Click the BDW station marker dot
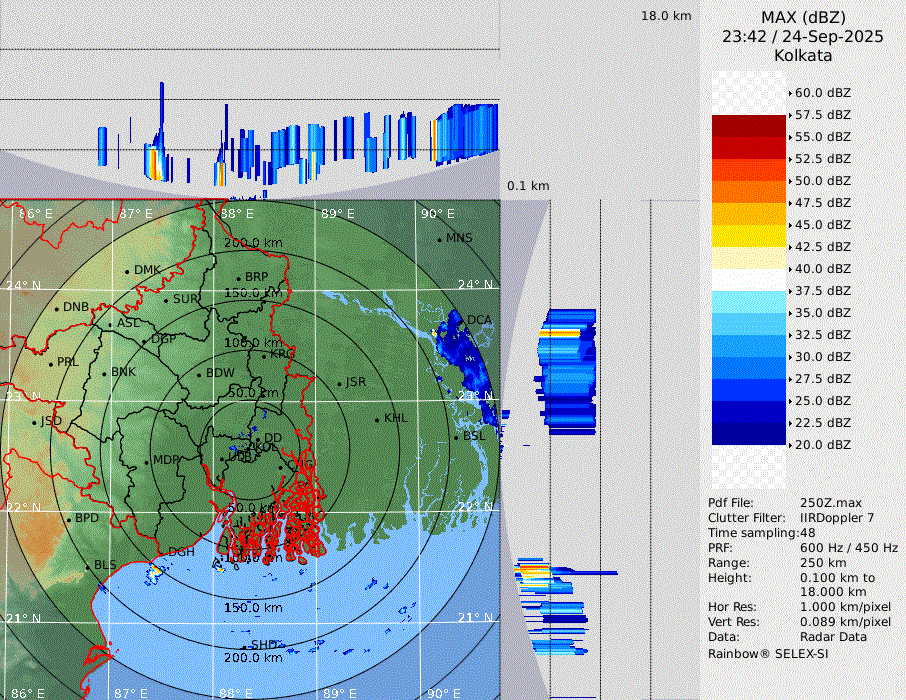 click(199, 375)
